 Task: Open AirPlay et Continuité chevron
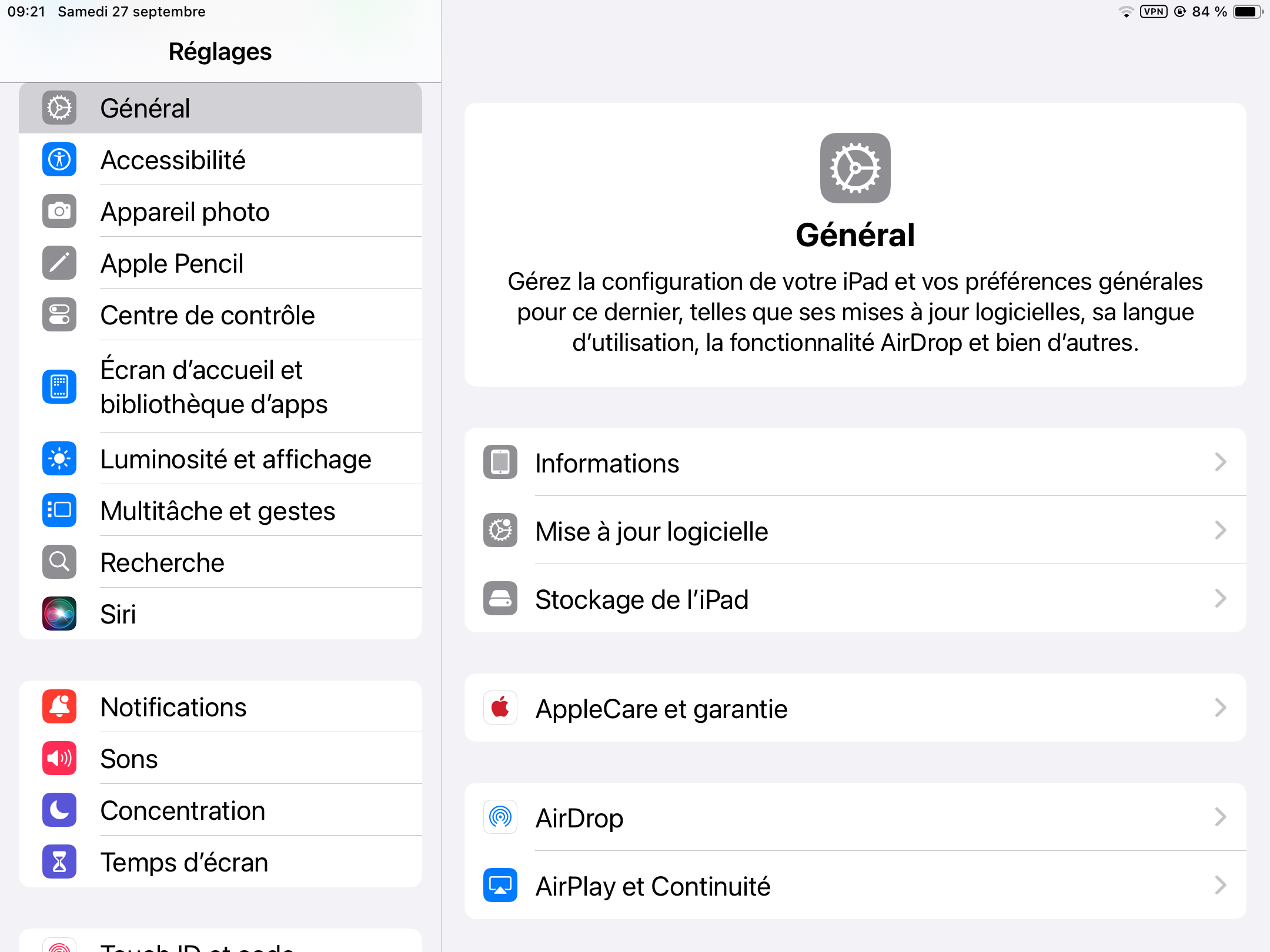point(1221,885)
